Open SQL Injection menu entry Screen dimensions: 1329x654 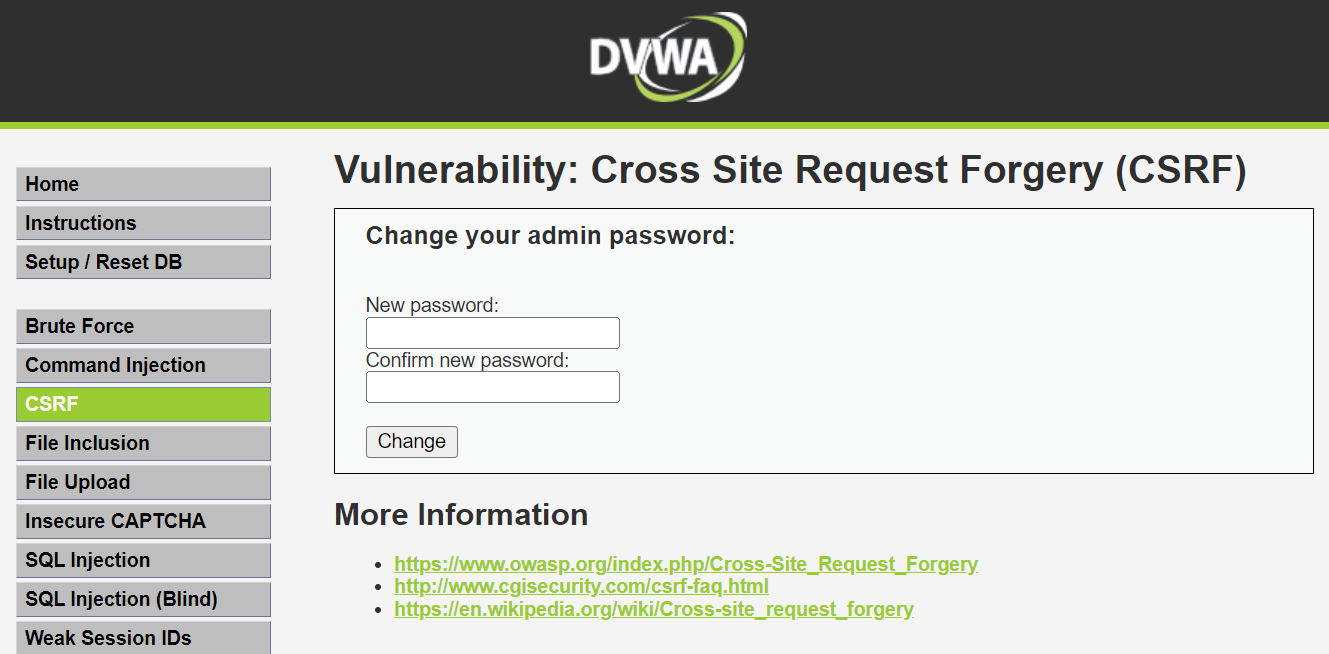(143, 560)
